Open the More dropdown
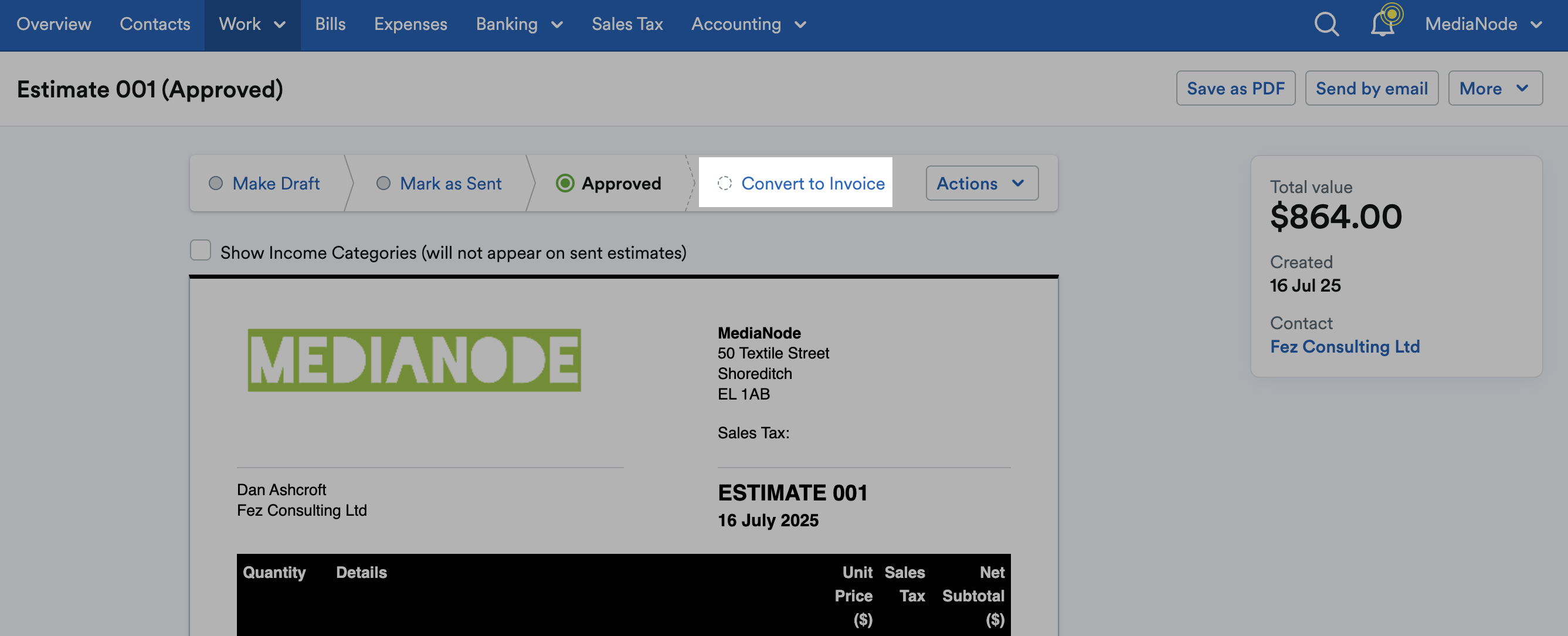 click(x=1495, y=89)
